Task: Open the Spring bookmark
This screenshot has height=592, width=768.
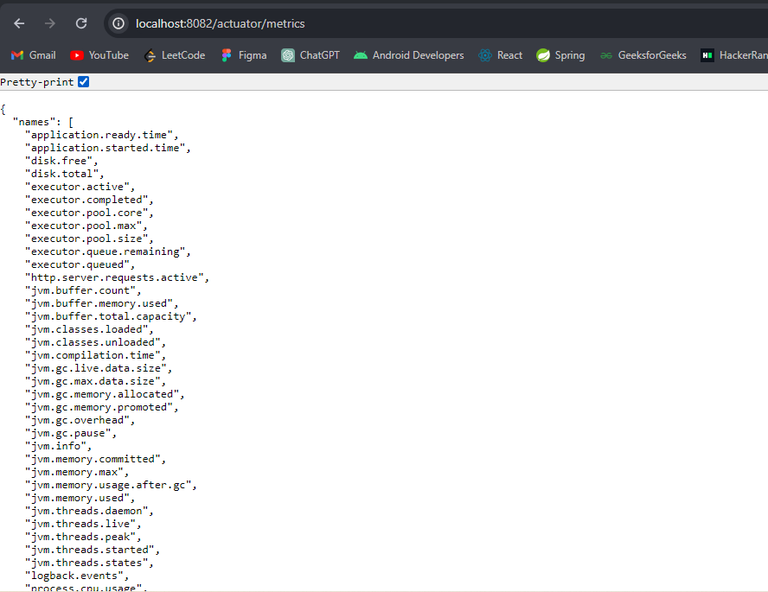Action: tap(561, 55)
